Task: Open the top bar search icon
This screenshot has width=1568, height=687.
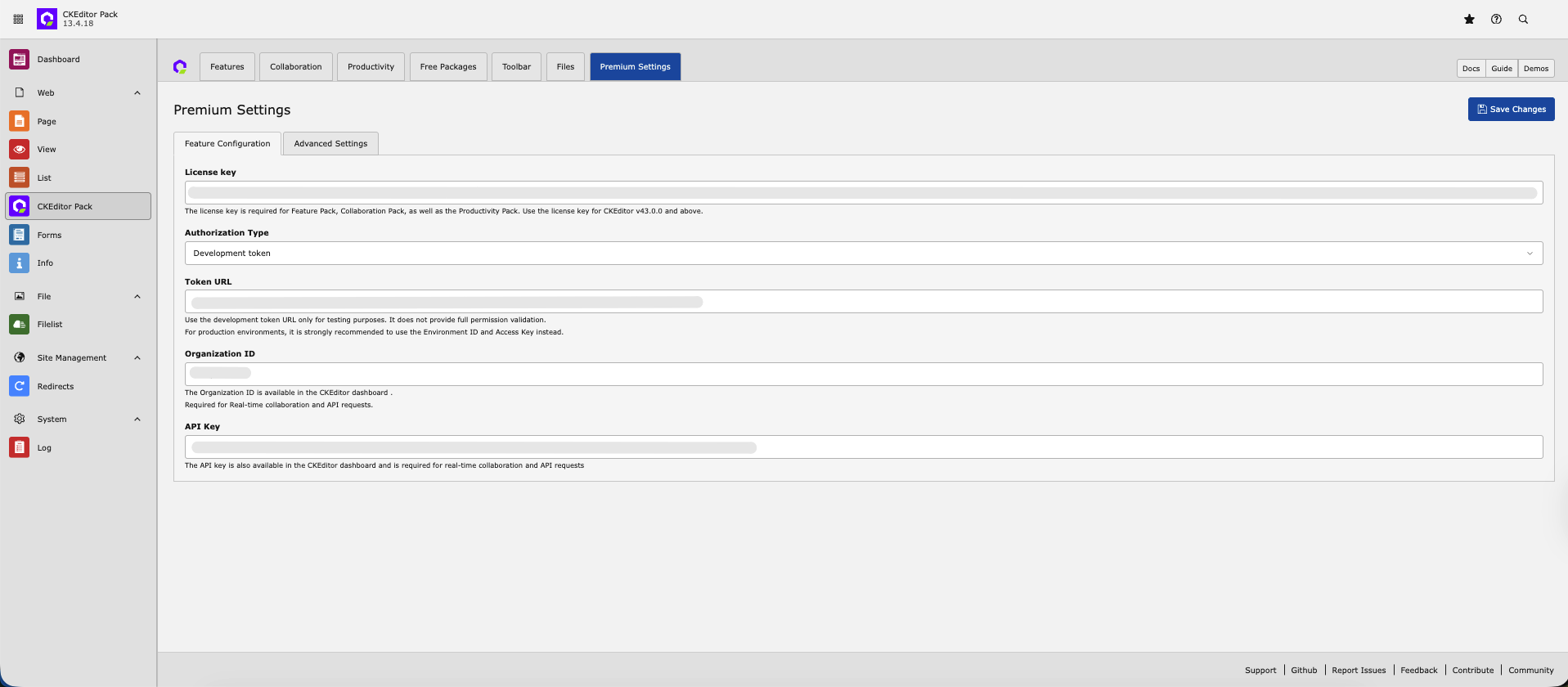Action: [x=1523, y=20]
